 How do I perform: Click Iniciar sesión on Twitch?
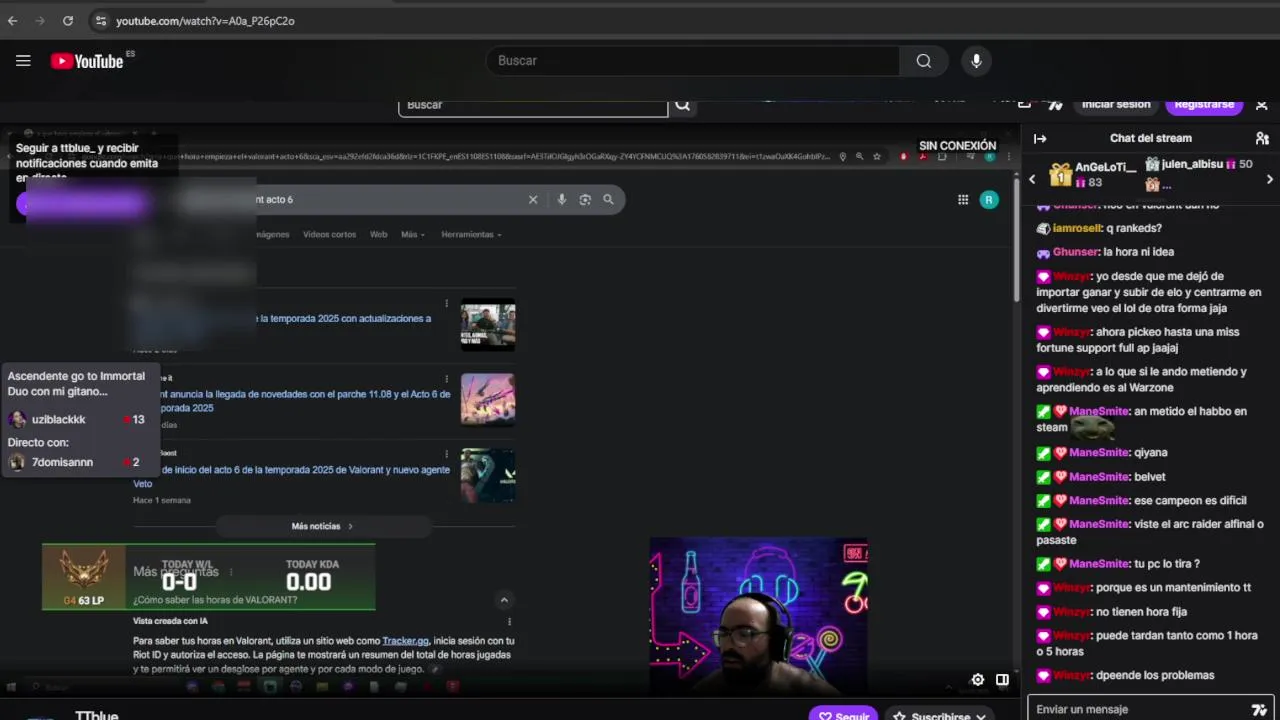(1116, 104)
